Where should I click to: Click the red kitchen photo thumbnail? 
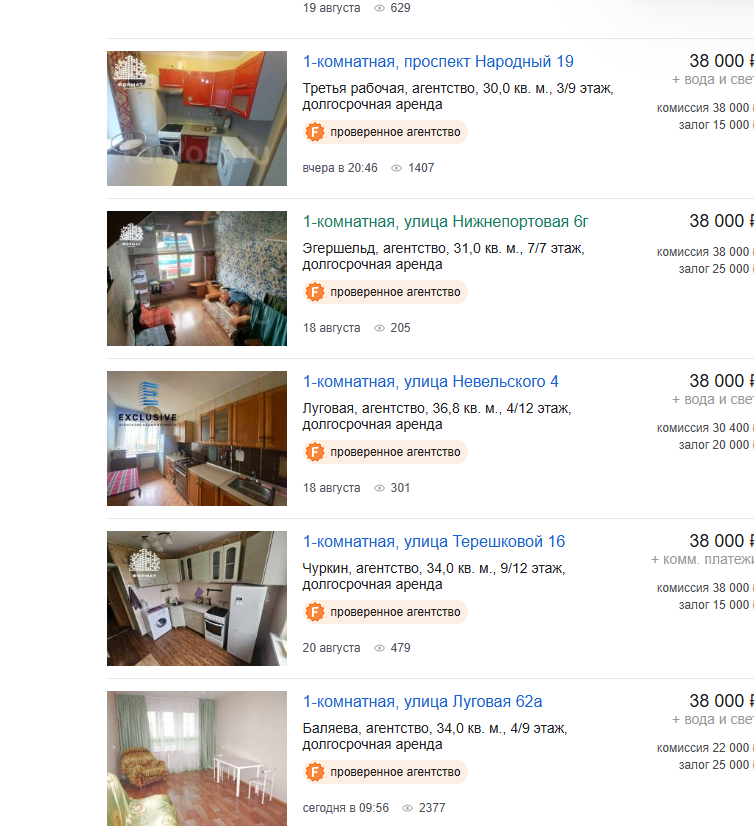(197, 118)
